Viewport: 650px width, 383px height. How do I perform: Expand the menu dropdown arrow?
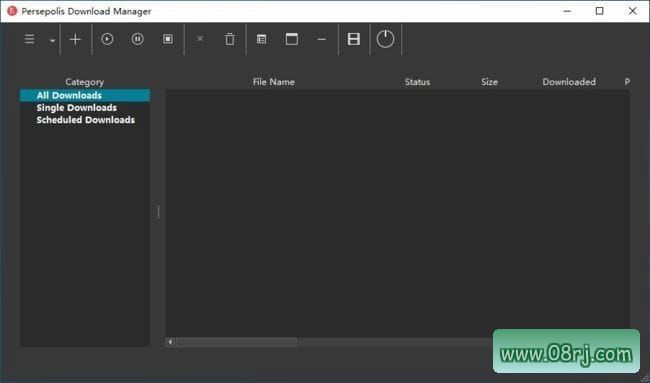click(53, 41)
